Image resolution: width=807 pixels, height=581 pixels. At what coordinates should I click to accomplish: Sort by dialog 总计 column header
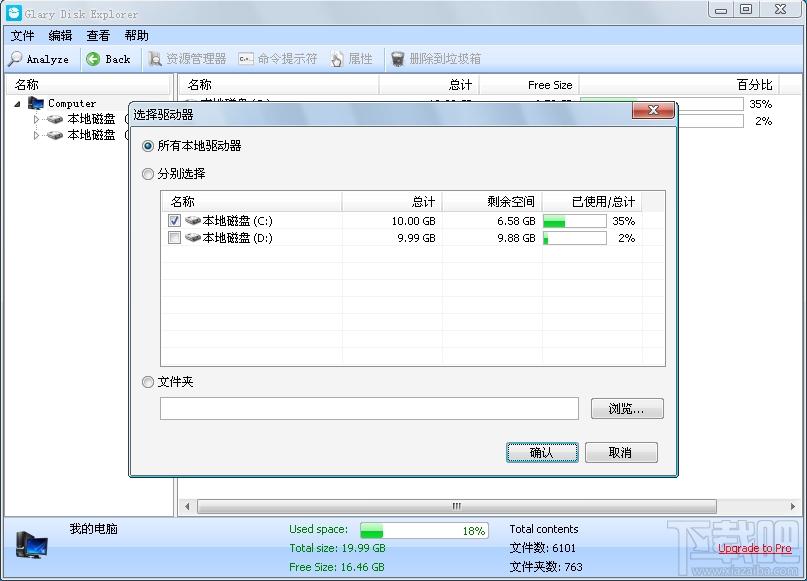tap(392, 202)
